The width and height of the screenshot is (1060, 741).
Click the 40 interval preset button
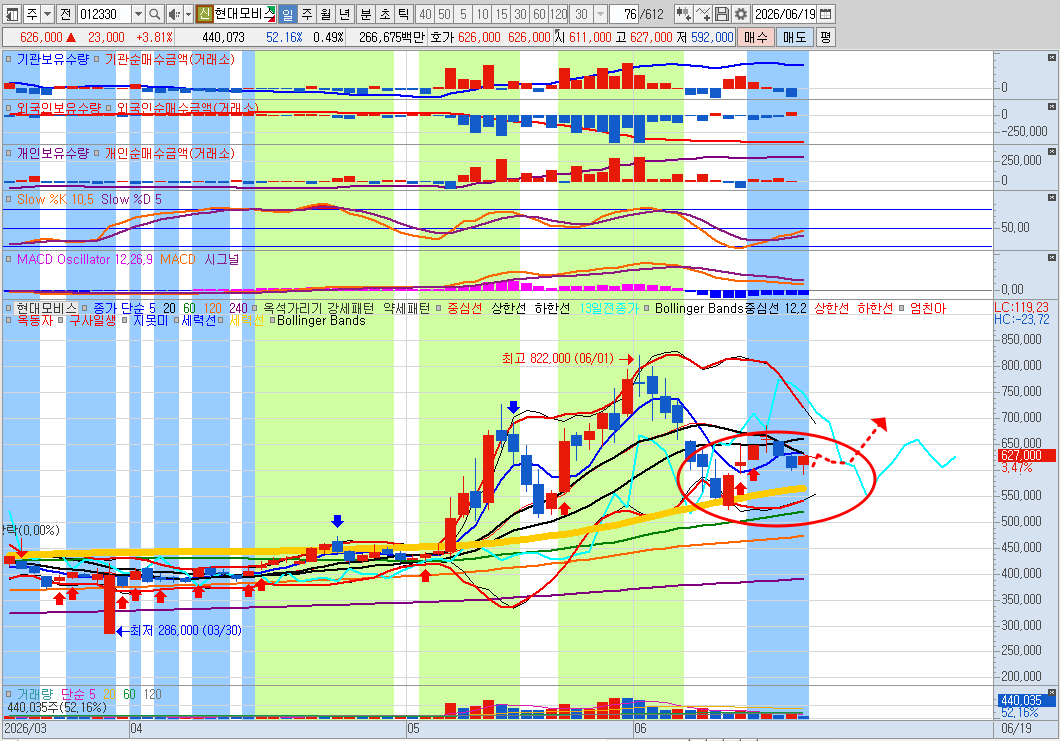click(x=425, y=14)
